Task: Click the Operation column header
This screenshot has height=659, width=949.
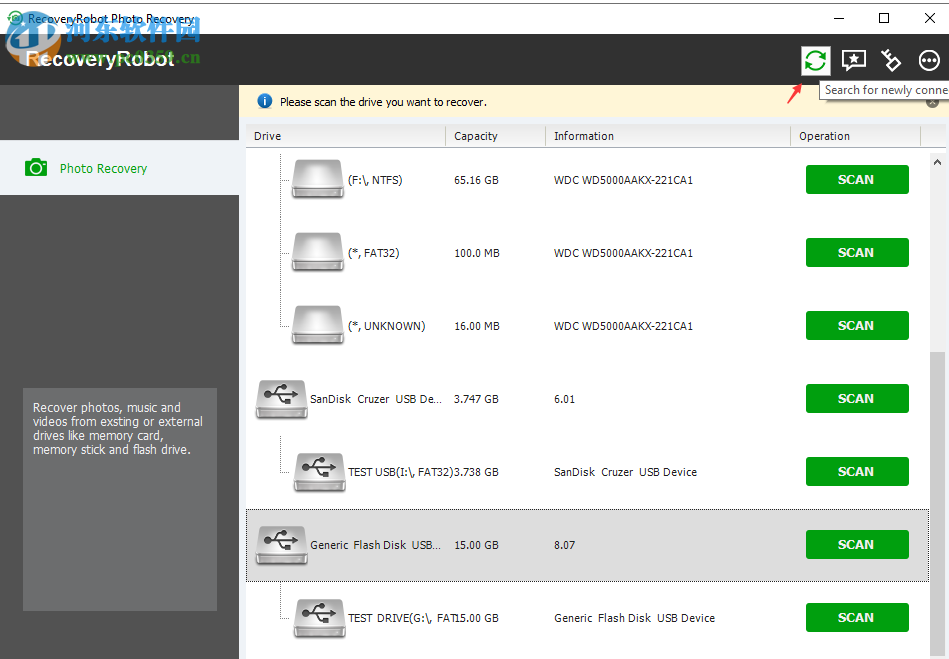Action: point(855,136)
